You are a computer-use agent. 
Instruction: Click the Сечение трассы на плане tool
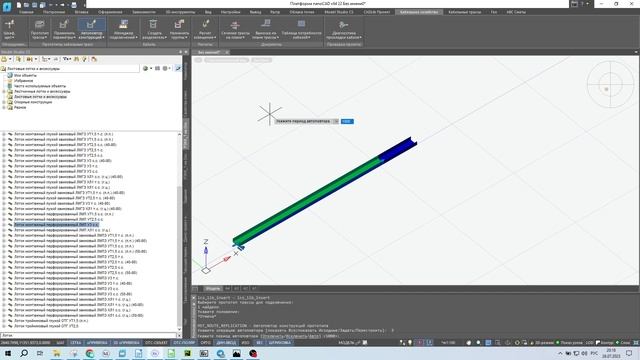(235, 29)
